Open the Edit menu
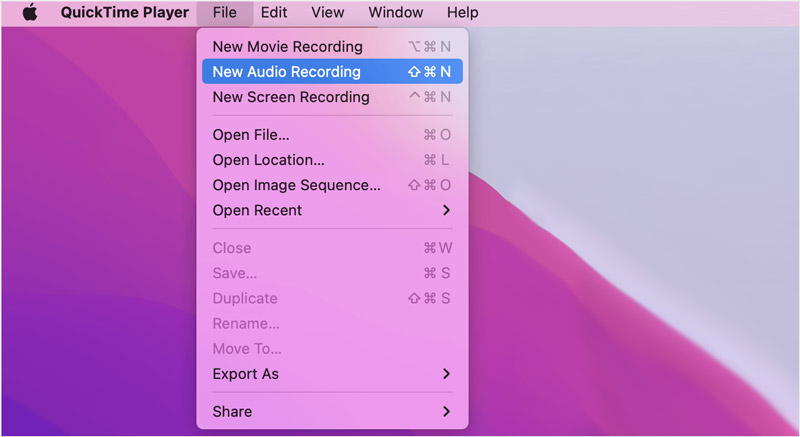This screenshot has height=437, width=800. pyautogui.click(x=274, y=12)
